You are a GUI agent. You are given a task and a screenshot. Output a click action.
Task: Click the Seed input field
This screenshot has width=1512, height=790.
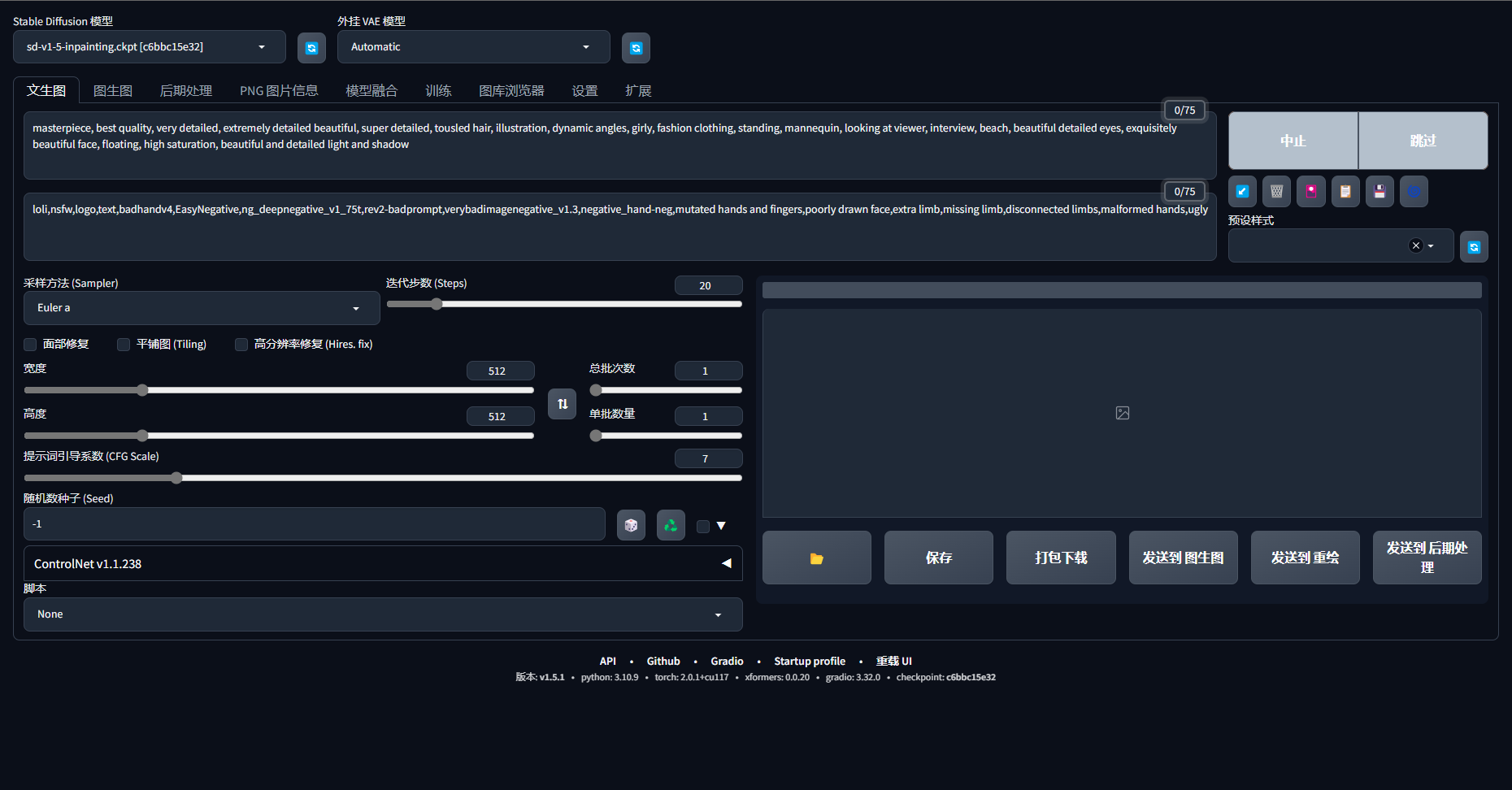[315, 524]
